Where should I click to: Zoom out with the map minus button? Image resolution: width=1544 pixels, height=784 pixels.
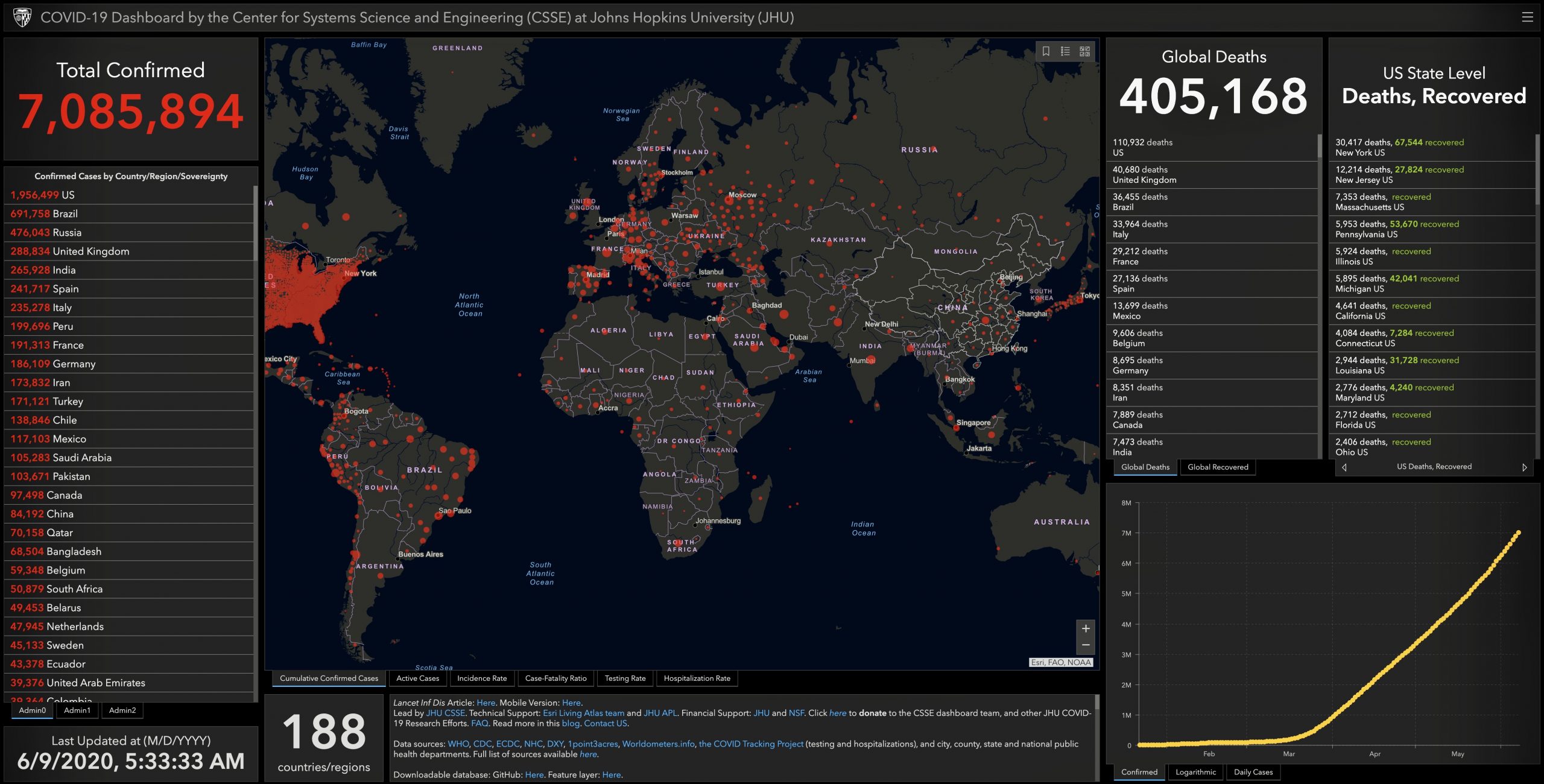point(1085,645)
